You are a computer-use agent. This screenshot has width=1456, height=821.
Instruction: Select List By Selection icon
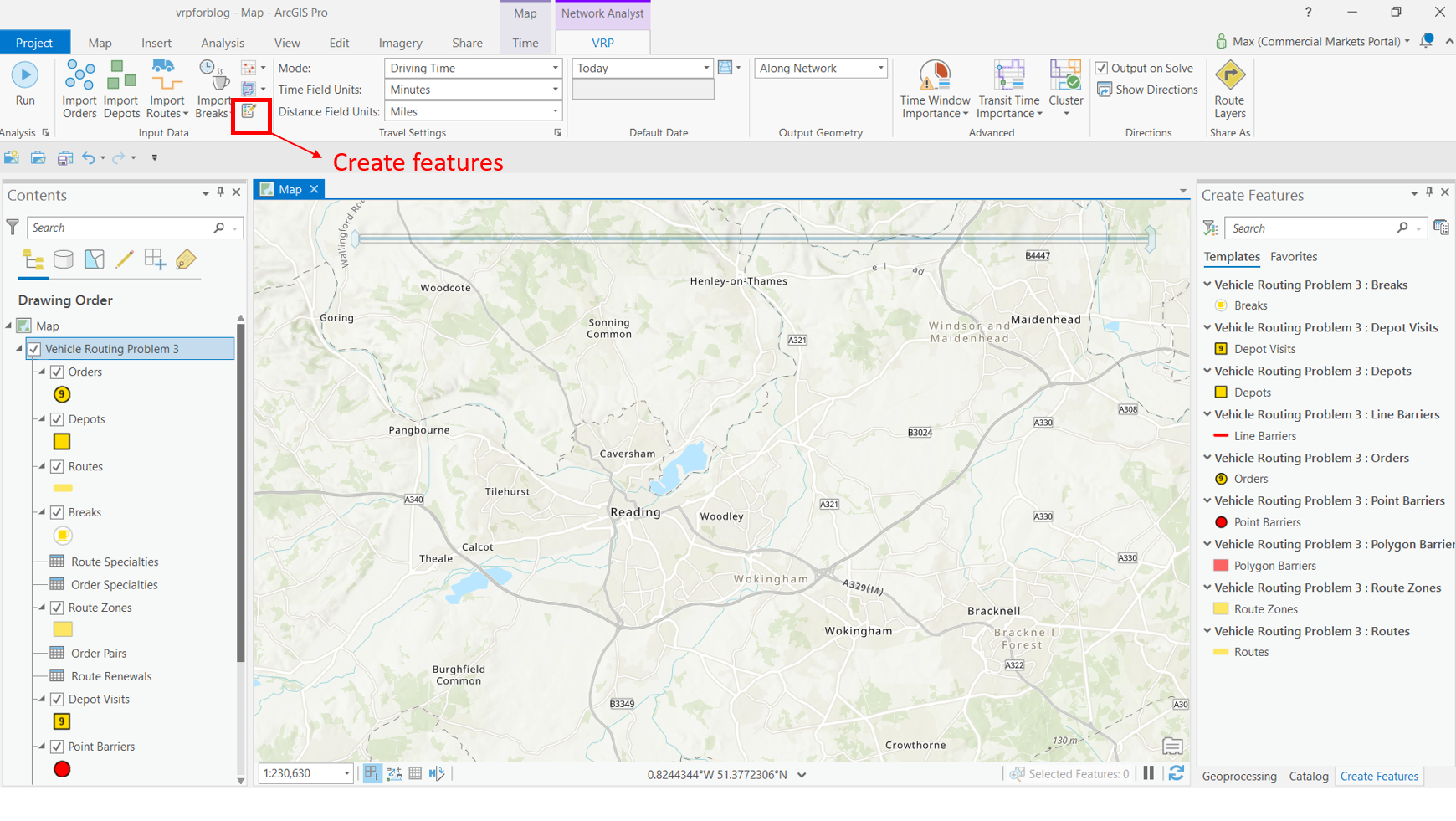click(x=95, y=259)
